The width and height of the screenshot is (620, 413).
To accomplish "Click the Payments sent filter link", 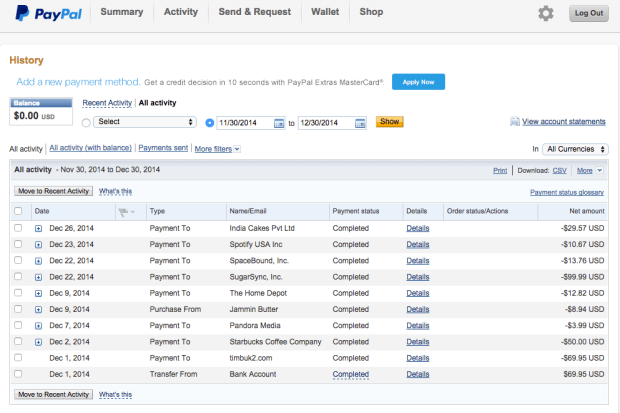I will pyautogui.click(x=163, y=148).
